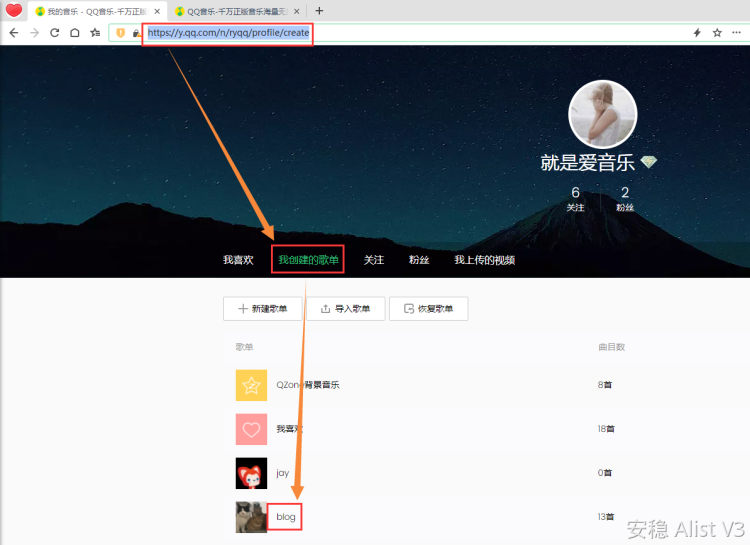Open the blog playlist
Viewport: 750px width, 545px height.
tap(286, 517)
